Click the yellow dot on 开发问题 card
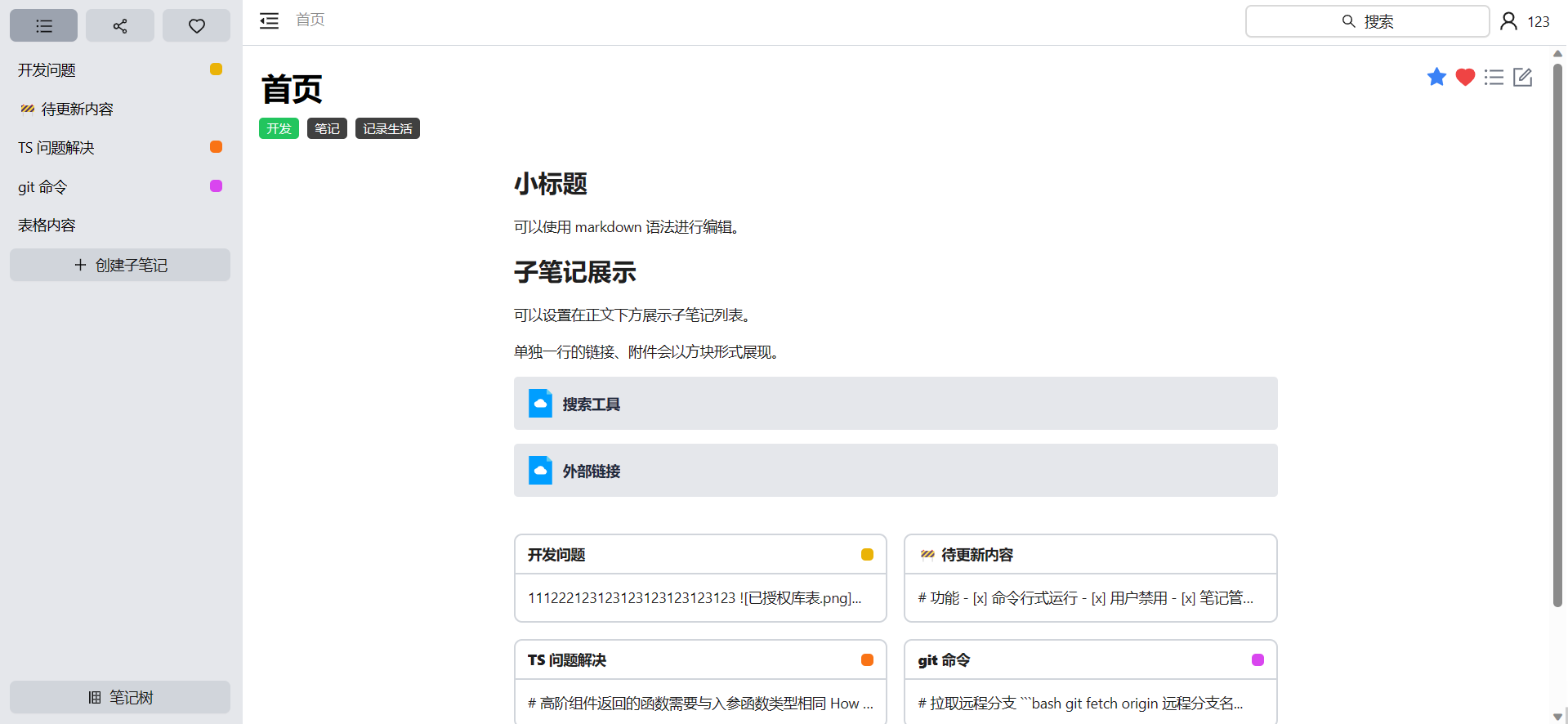The height and width of the screenshot is (724, 1568). pos(867,555)
